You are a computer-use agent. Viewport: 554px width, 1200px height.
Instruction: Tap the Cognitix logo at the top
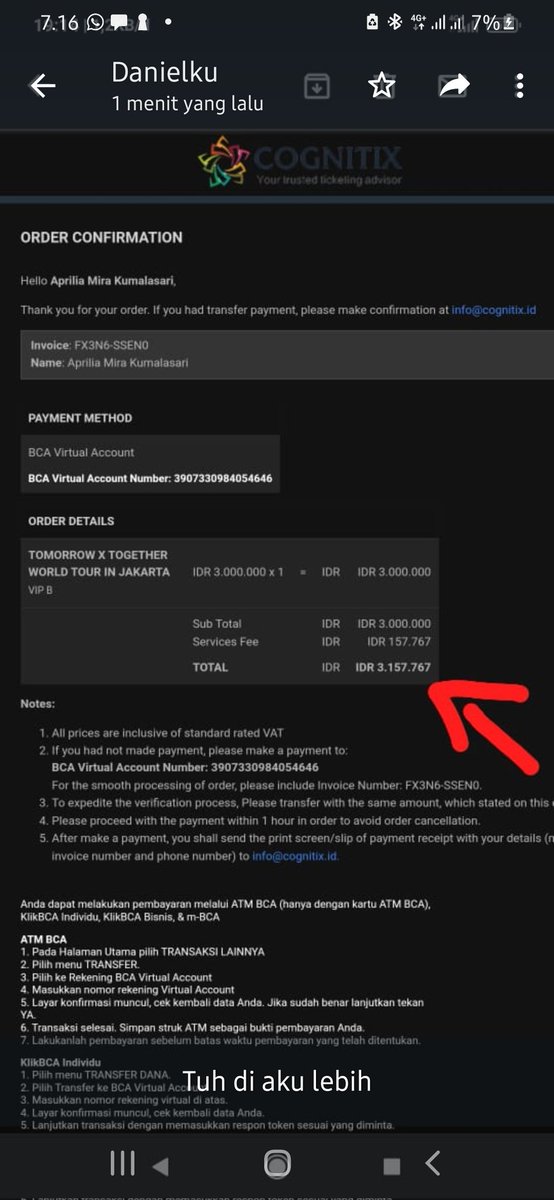coord(300,162)
